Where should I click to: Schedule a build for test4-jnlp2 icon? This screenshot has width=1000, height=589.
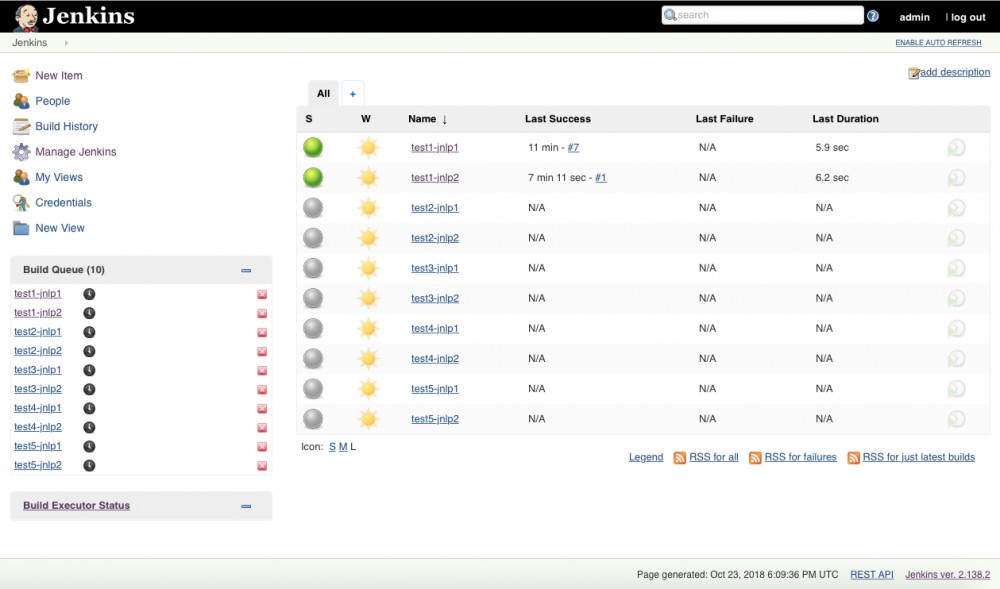click(x=956, y=359)
